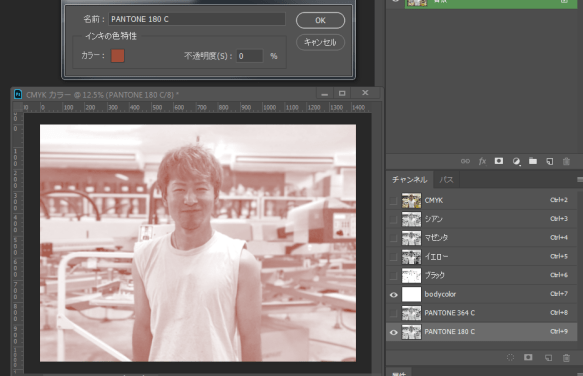
Task: Toggle visibility of the ブラック channel
Action: point(393,276)
